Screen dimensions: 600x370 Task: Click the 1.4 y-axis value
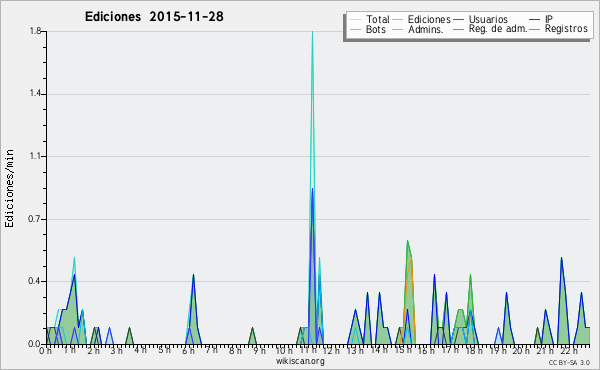coord(35,94)
